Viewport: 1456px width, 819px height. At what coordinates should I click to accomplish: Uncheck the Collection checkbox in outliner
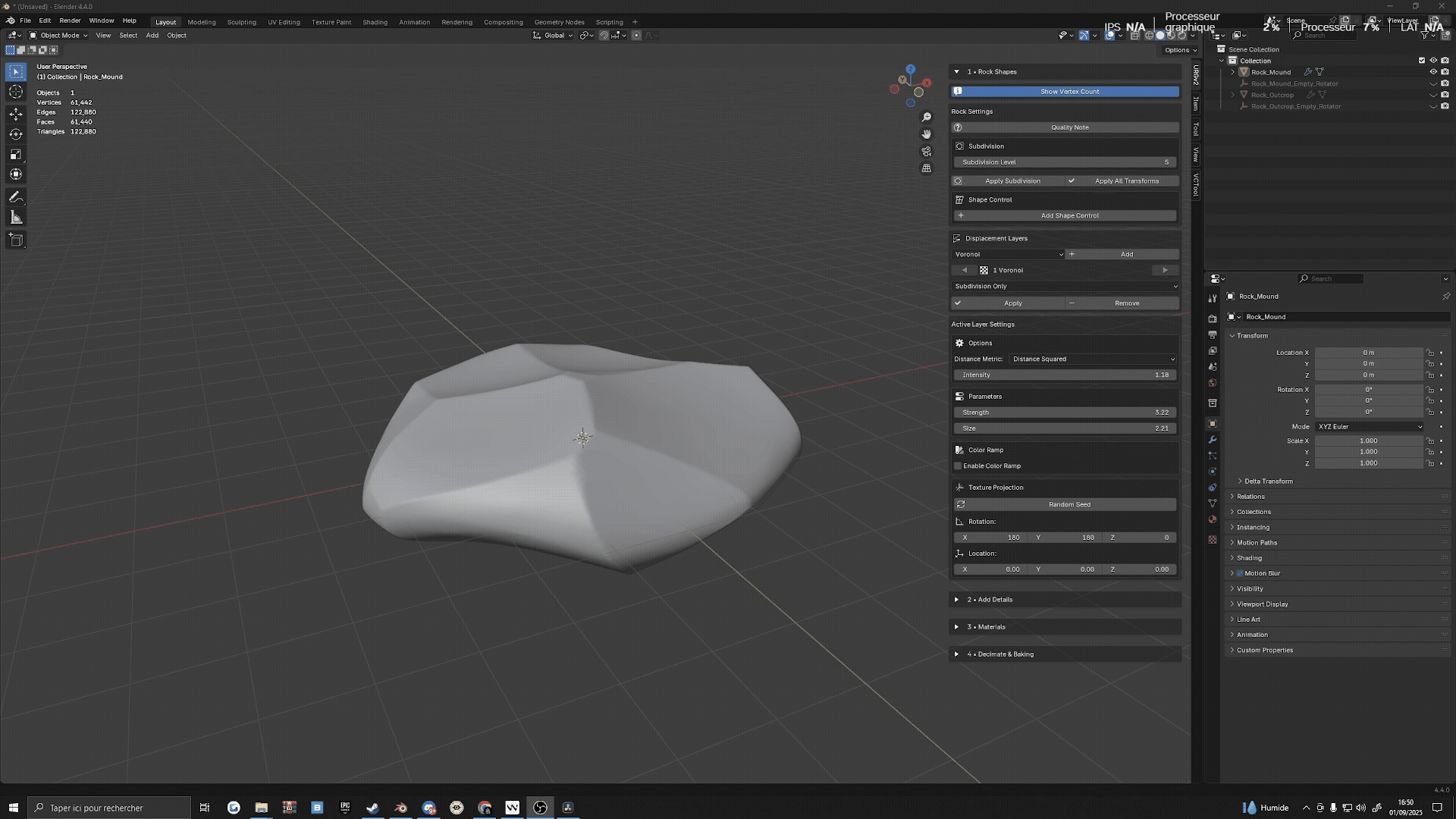(x=1421, y=61)
